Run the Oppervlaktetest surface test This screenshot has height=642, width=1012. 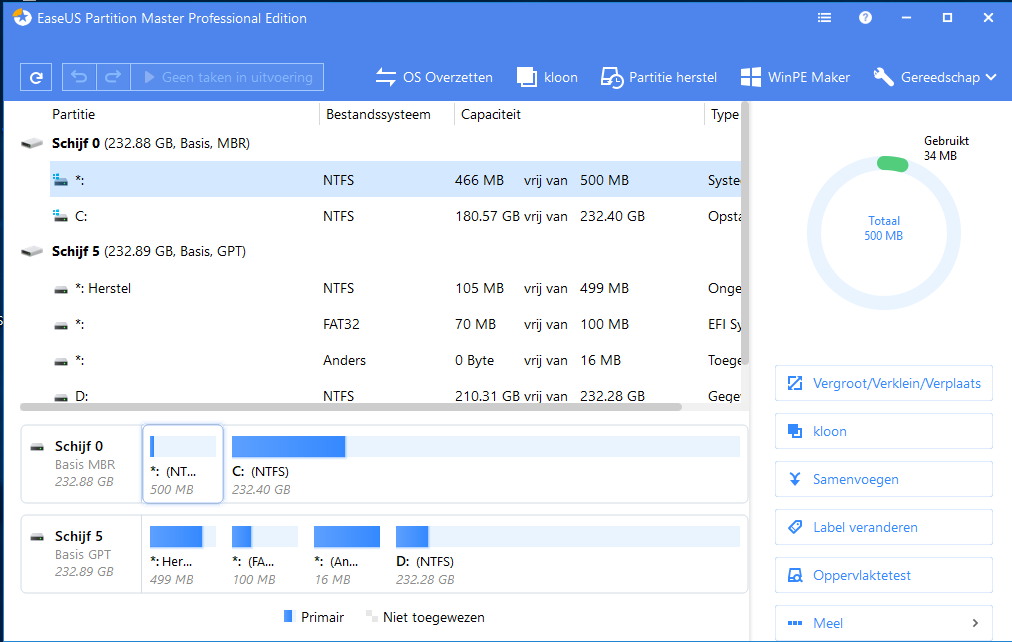pyautogui.click(x=884, y=575)
